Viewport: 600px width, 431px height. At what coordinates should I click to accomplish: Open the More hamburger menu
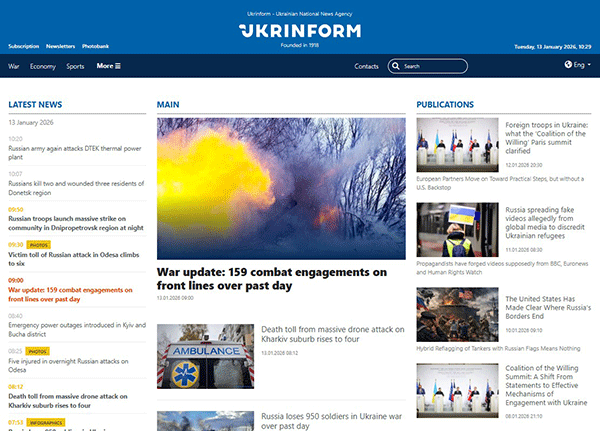(x=109, y=66)
